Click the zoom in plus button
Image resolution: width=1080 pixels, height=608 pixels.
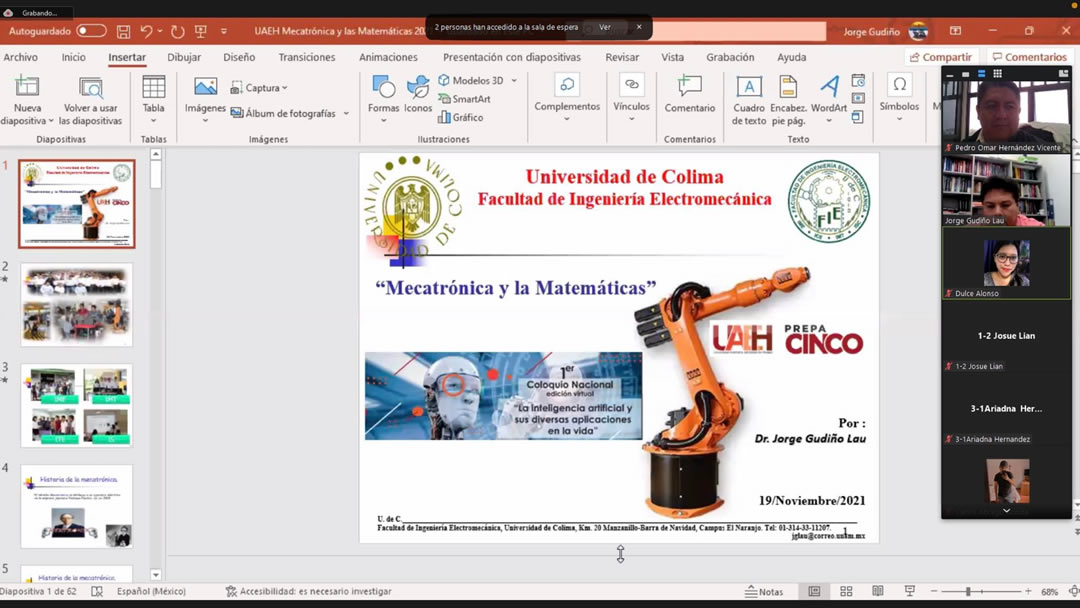[1028, 591]
